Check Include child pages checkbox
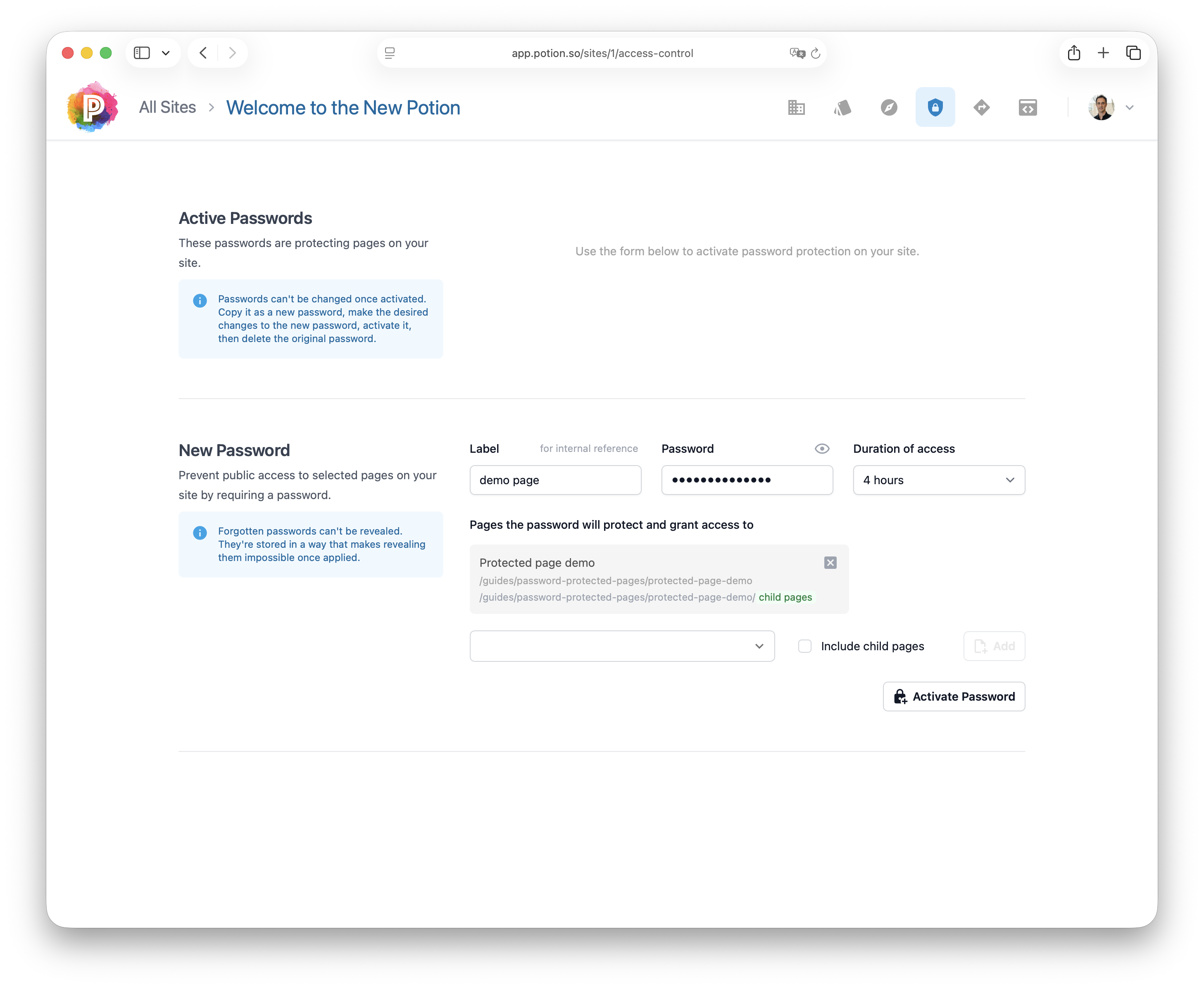 804,646
